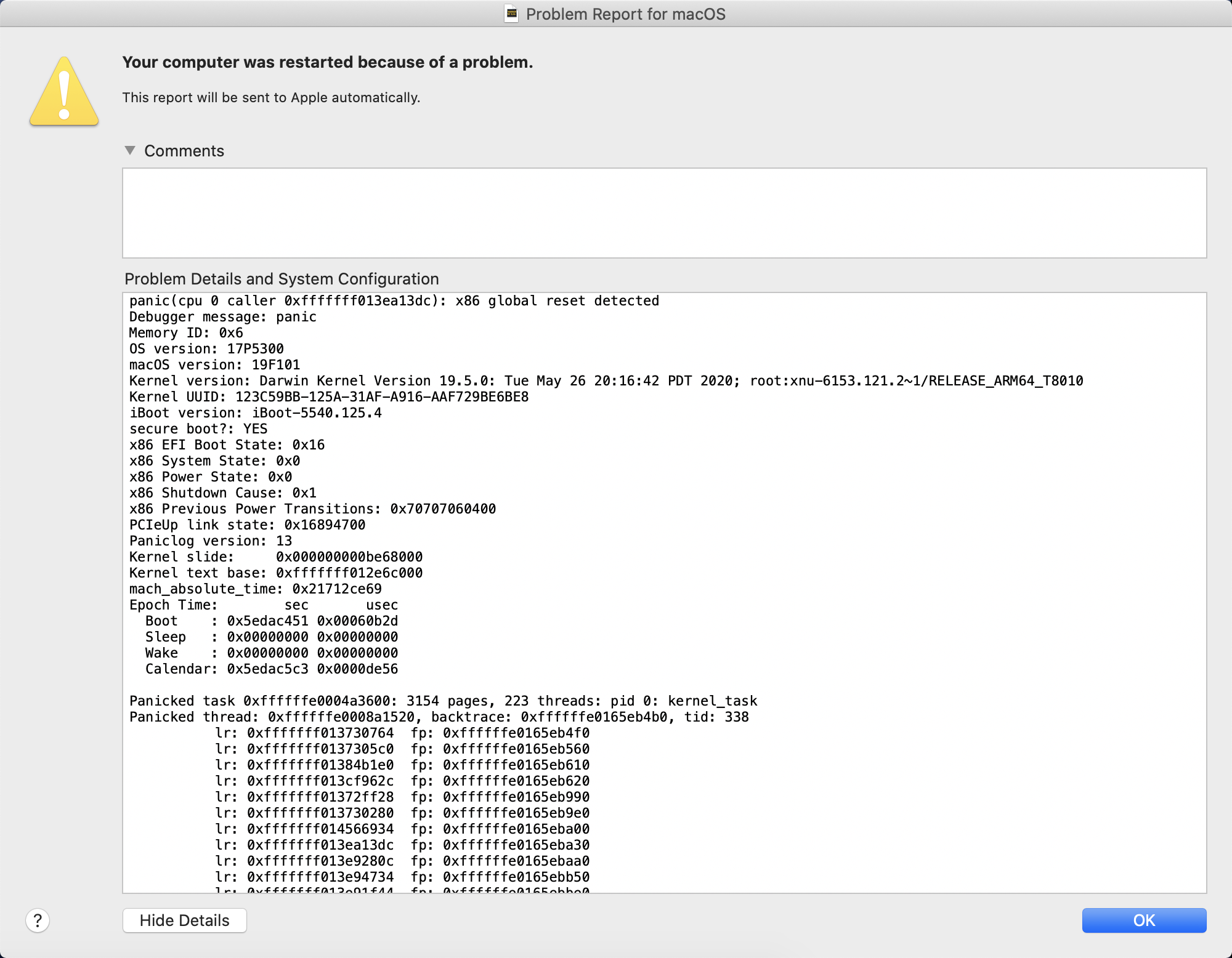The height and width of the screenshot is (958, 1232).
Task: Click the 'Wake : 0x00000000' line
Action: coord(272,653)
